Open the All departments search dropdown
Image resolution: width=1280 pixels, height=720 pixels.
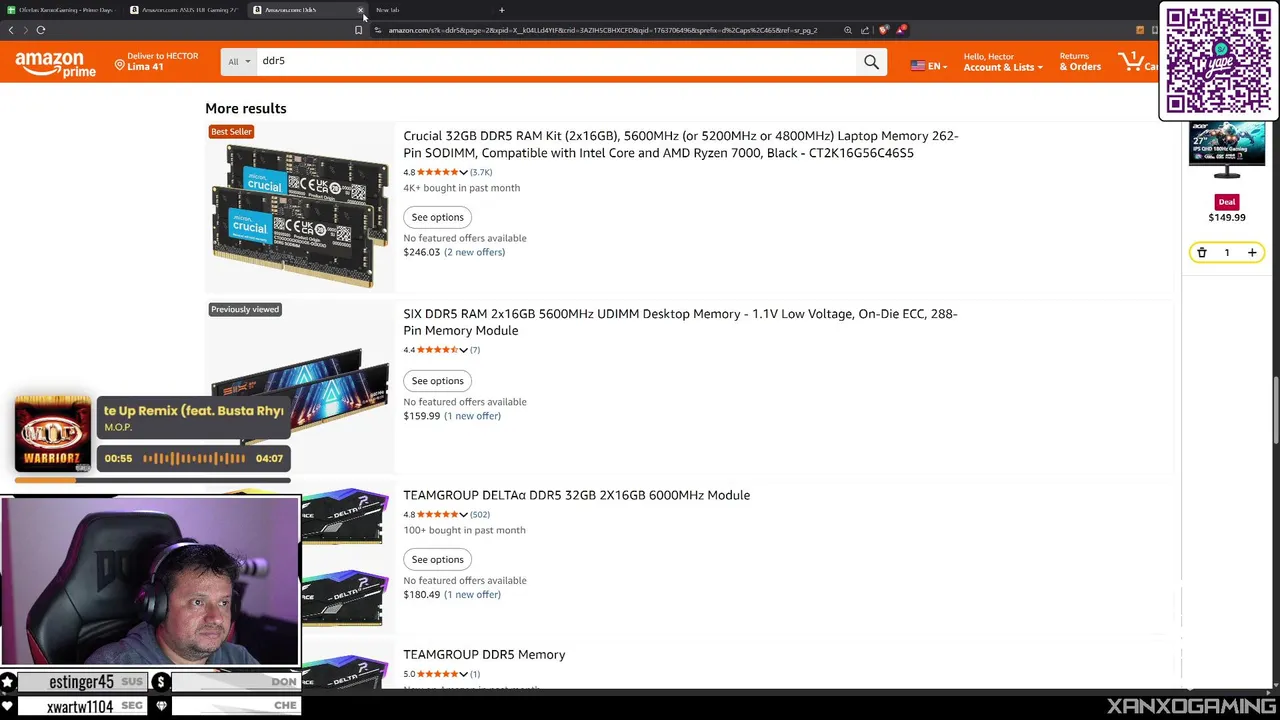pos(239,62)
